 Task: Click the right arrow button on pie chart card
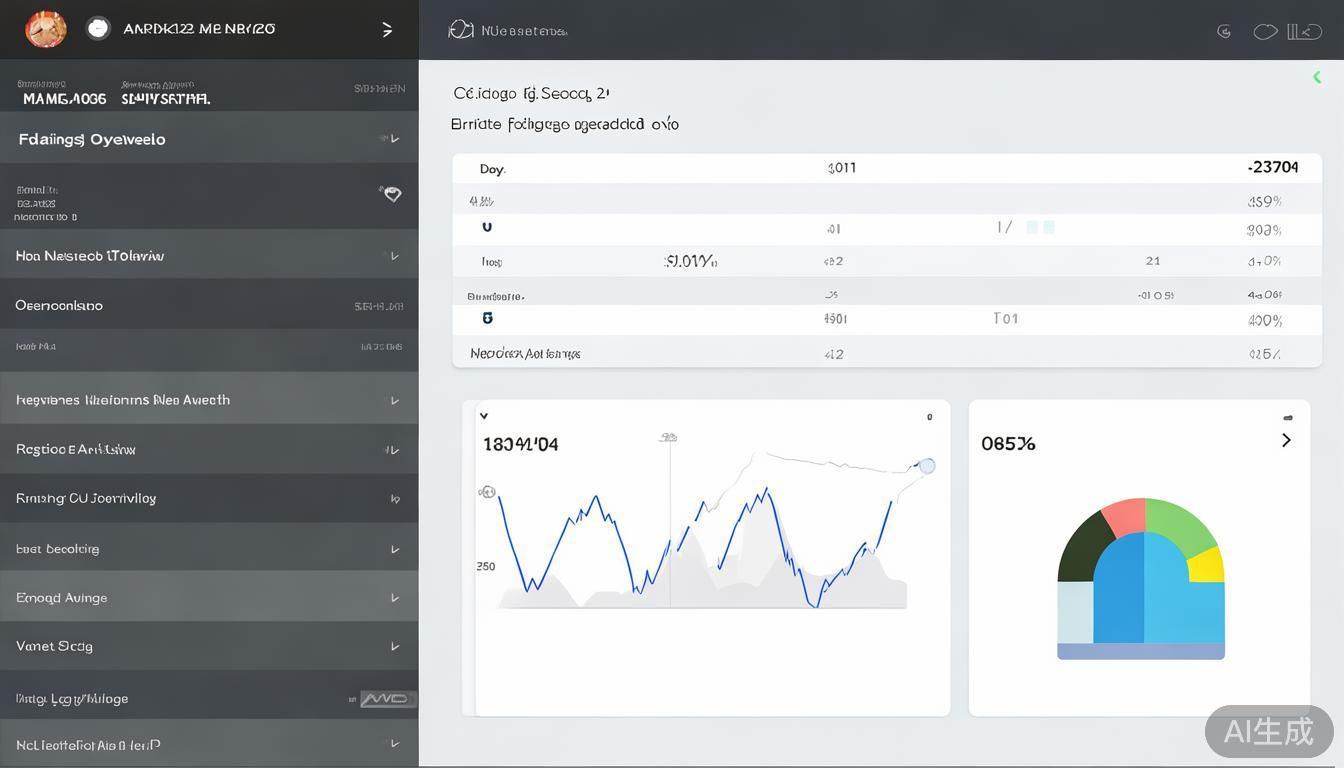[x=1286, y=441]
